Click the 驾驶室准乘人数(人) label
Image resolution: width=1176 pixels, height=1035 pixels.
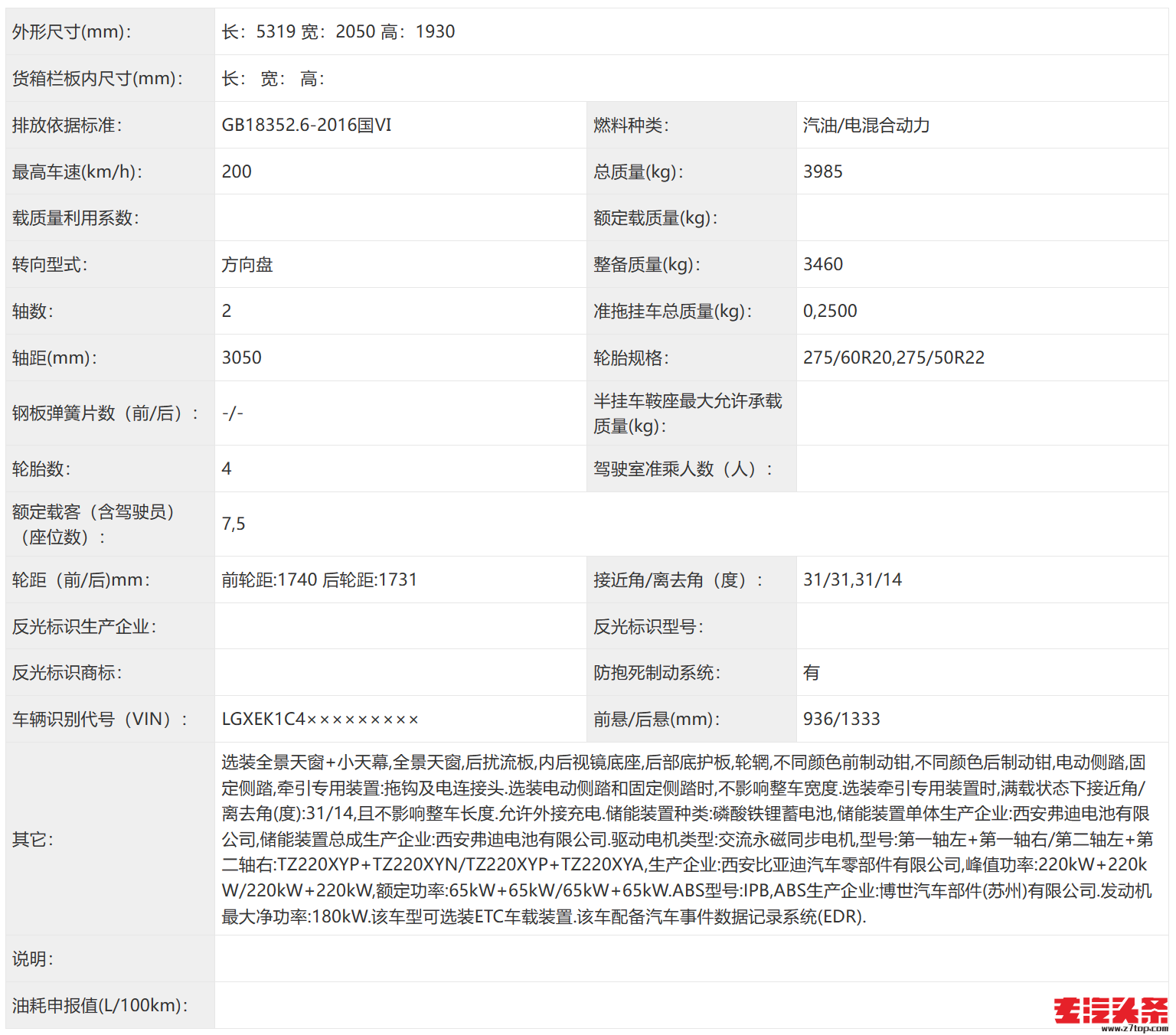[683, 469]
